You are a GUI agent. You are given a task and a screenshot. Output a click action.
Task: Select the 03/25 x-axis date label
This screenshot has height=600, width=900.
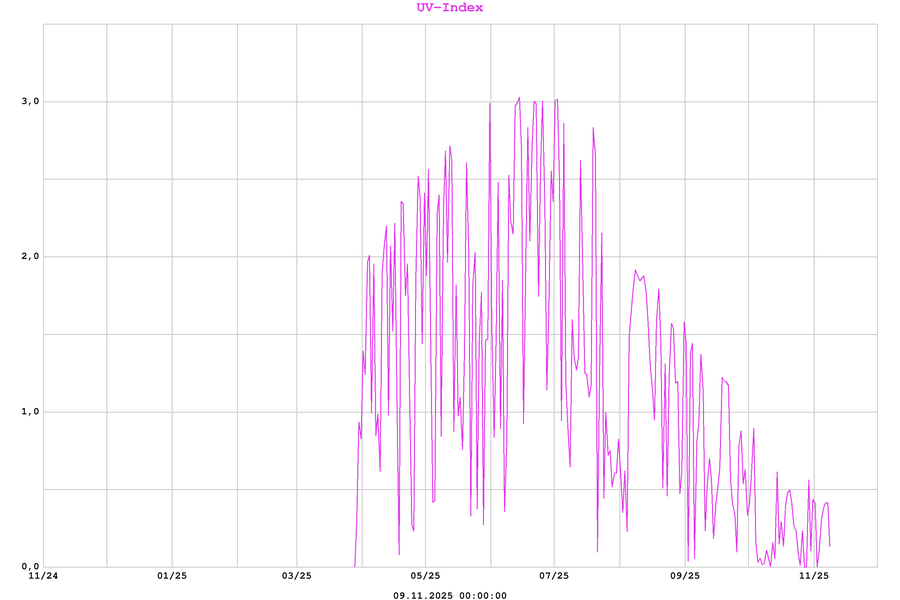(297, 576)
